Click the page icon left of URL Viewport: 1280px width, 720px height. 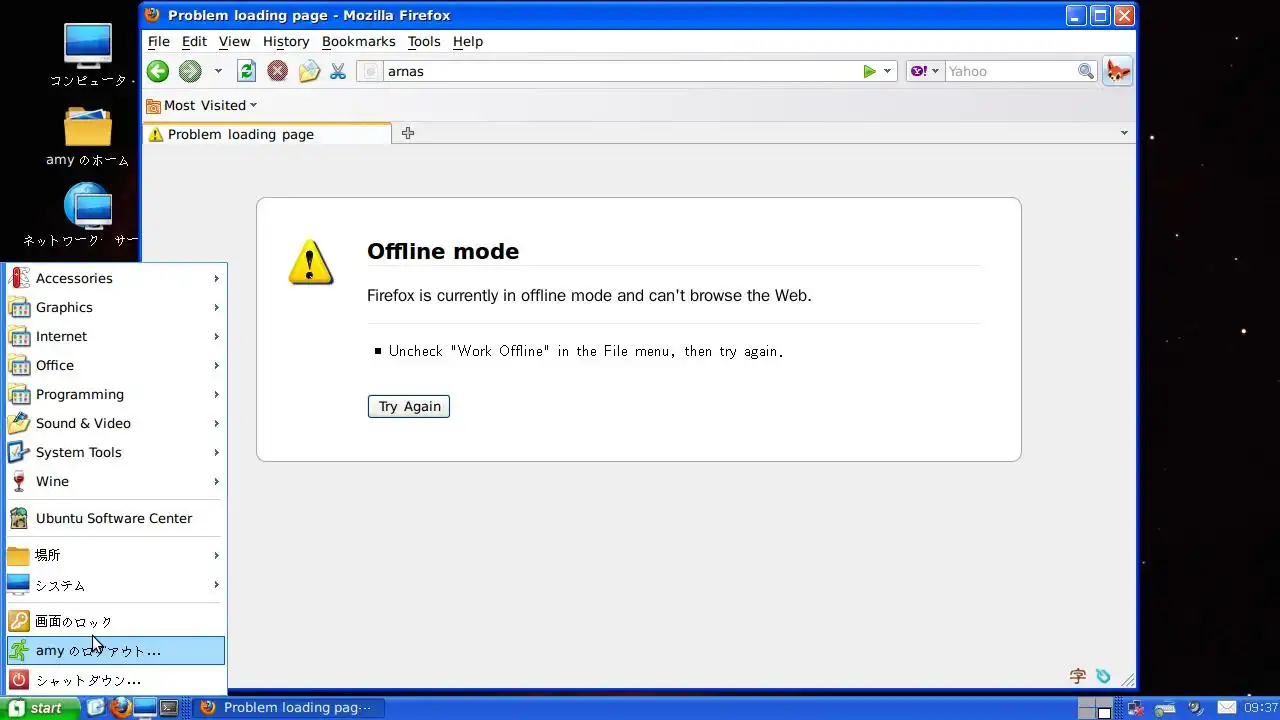[x=370, y=71]
